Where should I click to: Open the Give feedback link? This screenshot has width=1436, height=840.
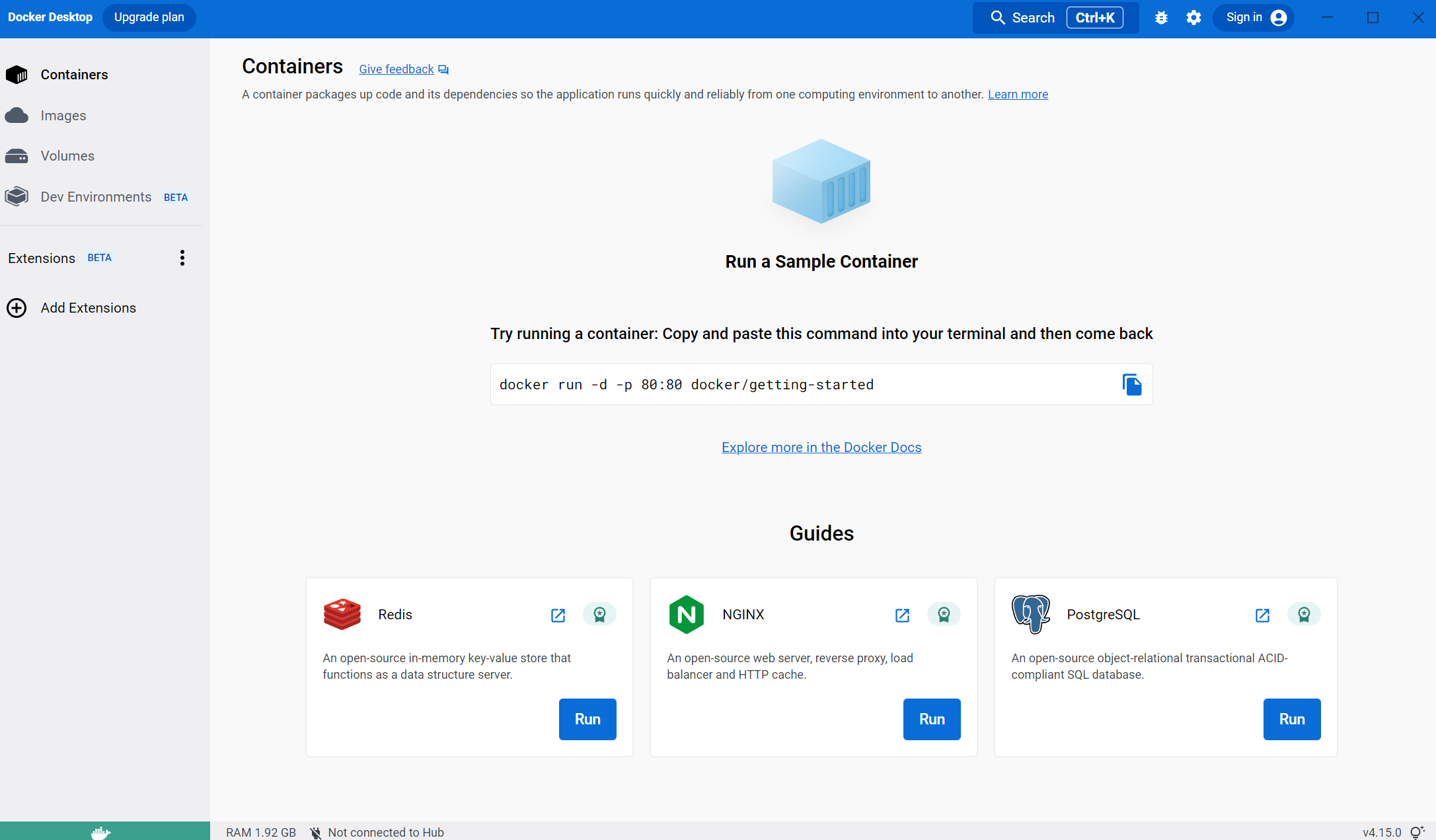coord(397,69)
